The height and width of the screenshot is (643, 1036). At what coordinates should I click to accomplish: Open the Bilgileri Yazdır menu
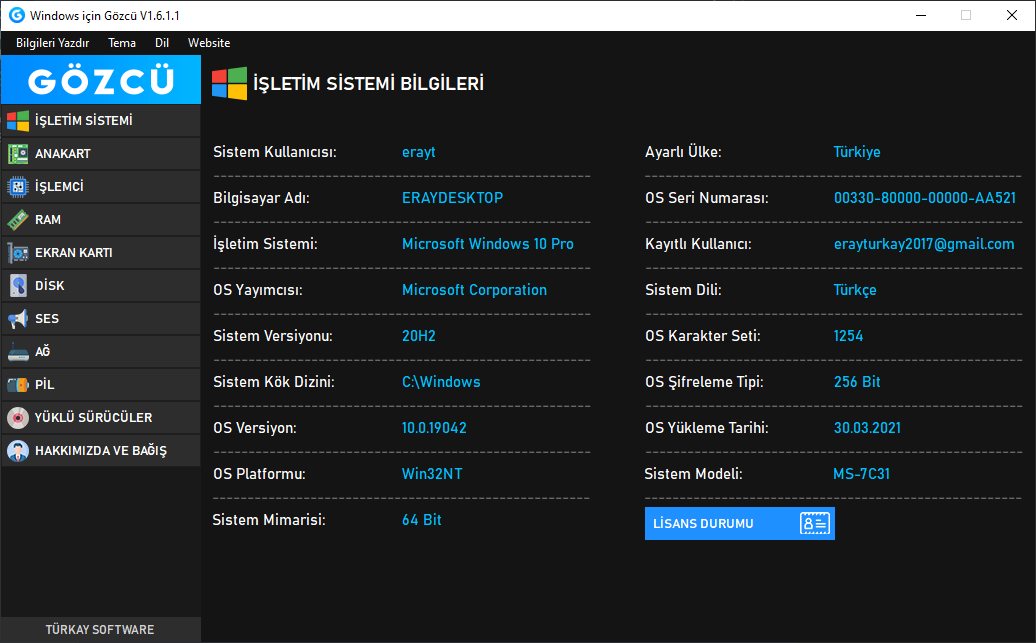tap(52, 43)
